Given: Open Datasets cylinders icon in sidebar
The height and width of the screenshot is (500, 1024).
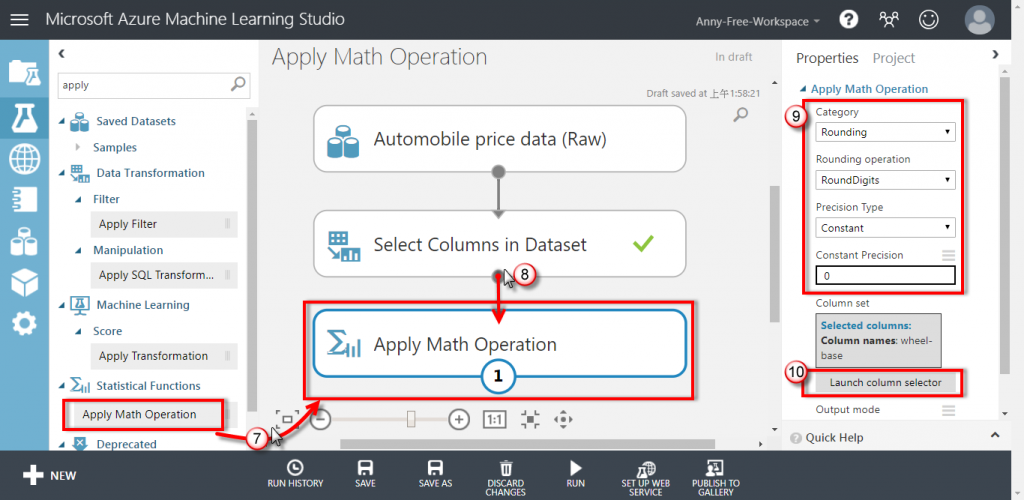Looking at the screenshot, I should 24,241.
